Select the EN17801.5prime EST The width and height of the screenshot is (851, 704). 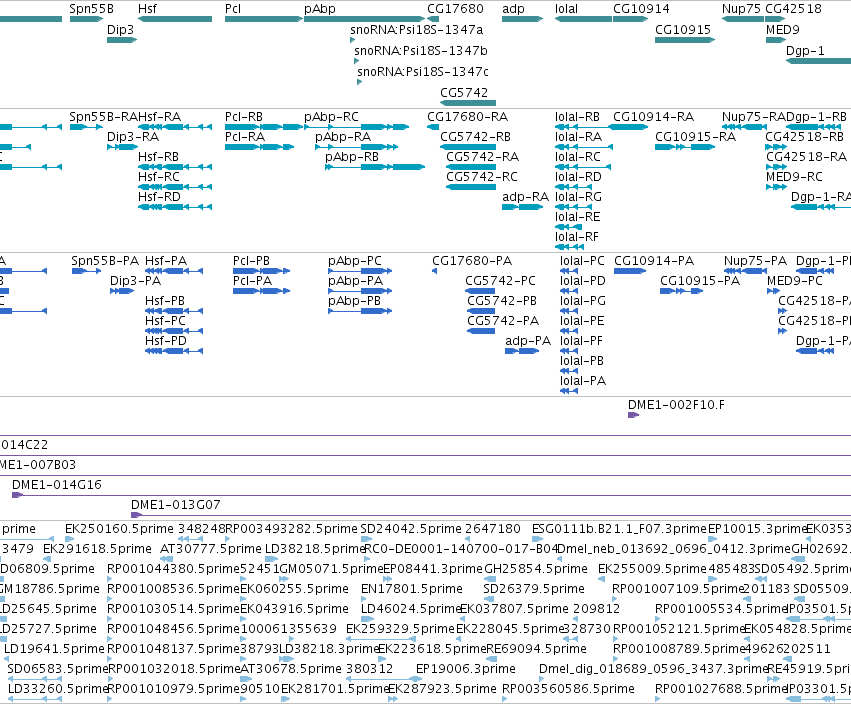coord(364,599)
